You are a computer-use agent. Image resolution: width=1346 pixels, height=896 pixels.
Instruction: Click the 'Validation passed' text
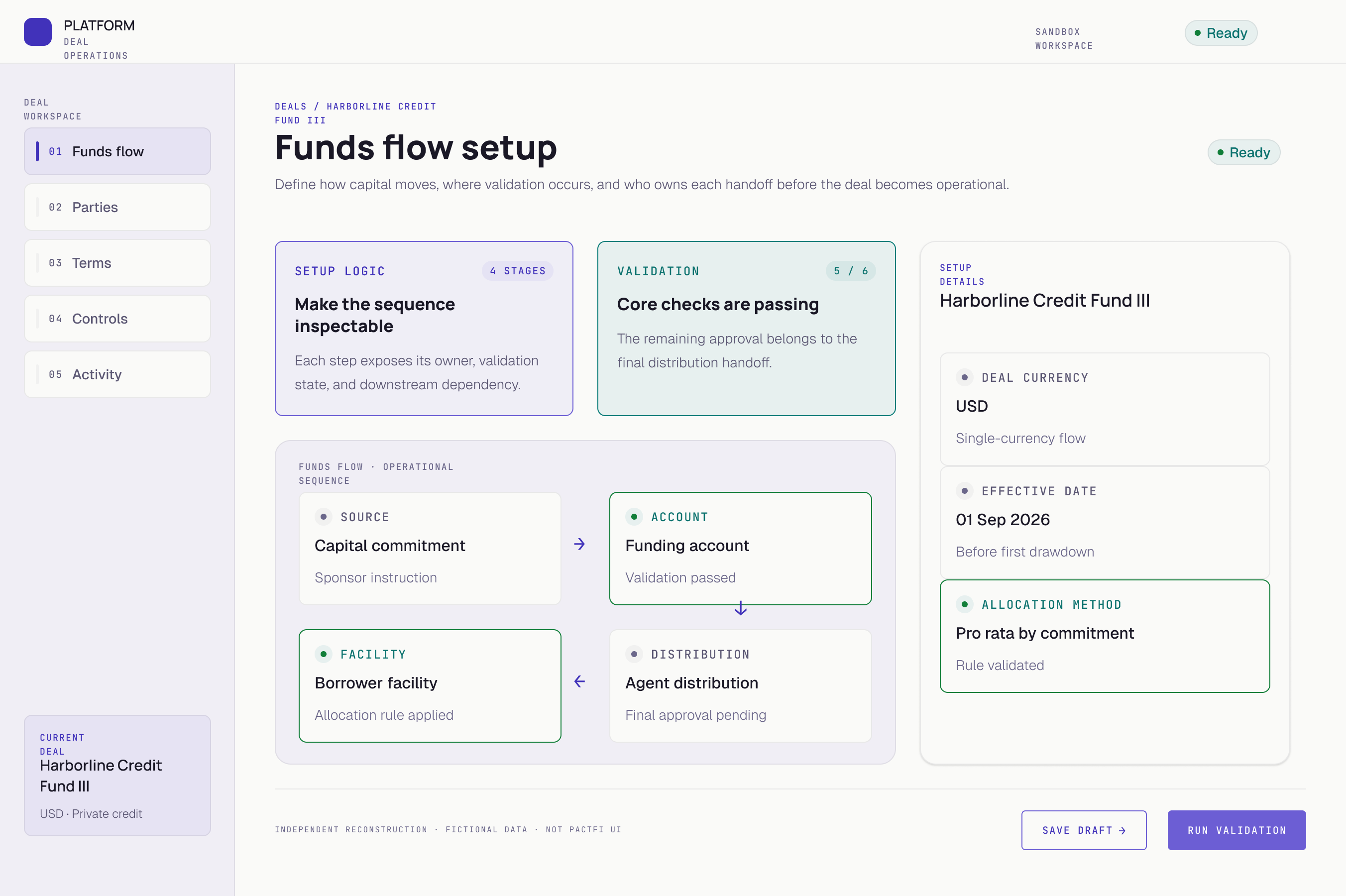[680, 578]
